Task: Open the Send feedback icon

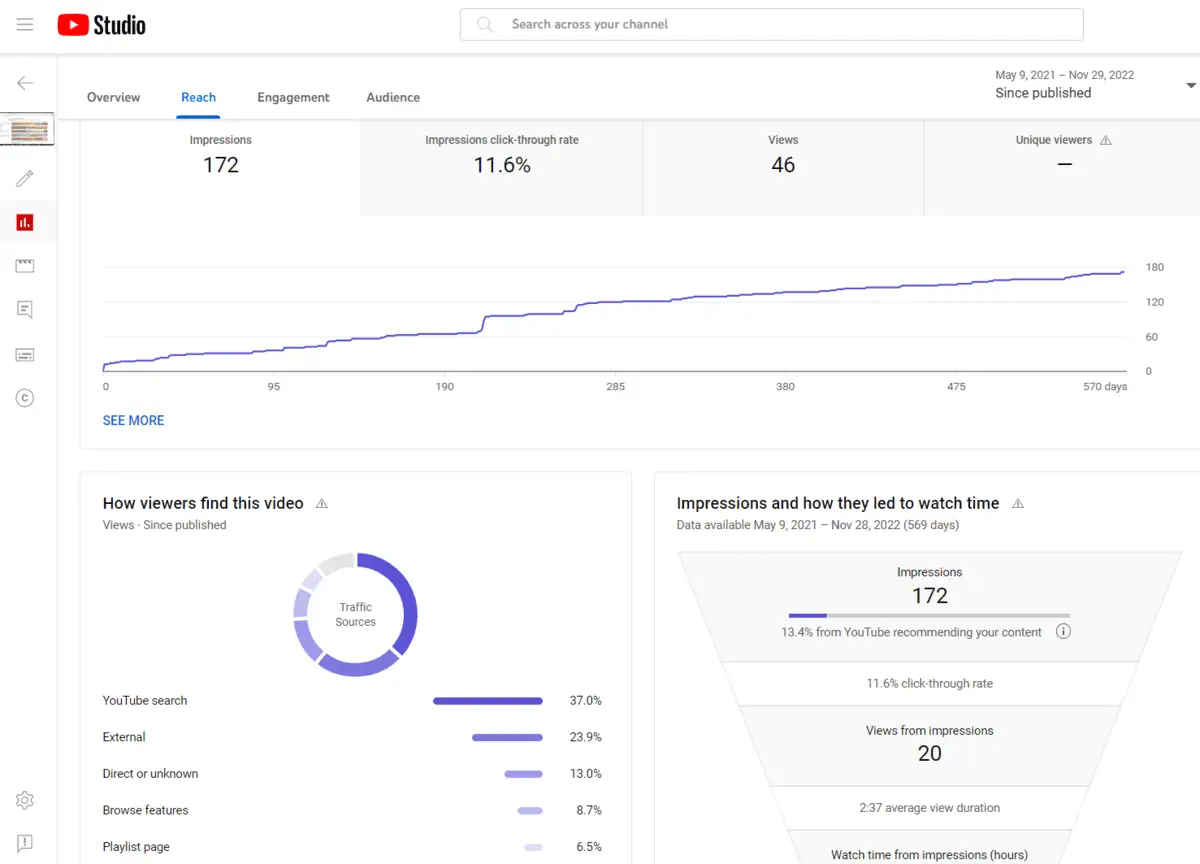Action: 24,843
